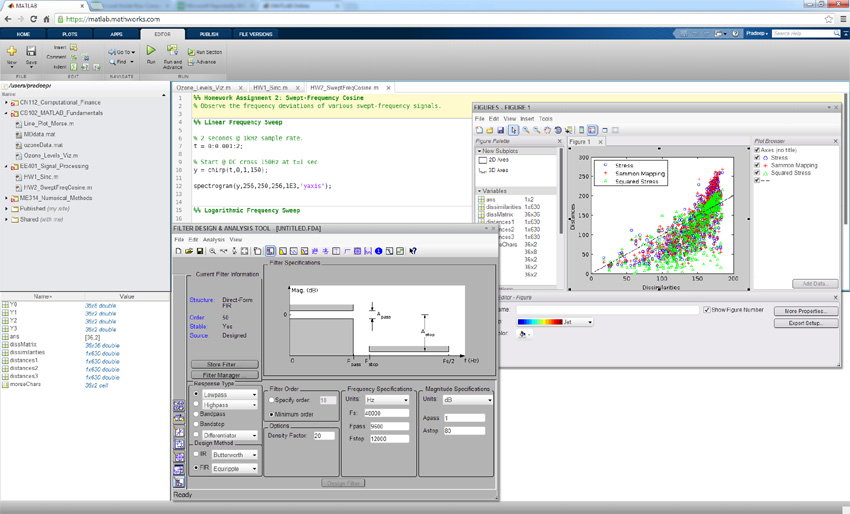Create a new file with New icon
The height and width of the screenshot is (514, 850).
[12, 51]
